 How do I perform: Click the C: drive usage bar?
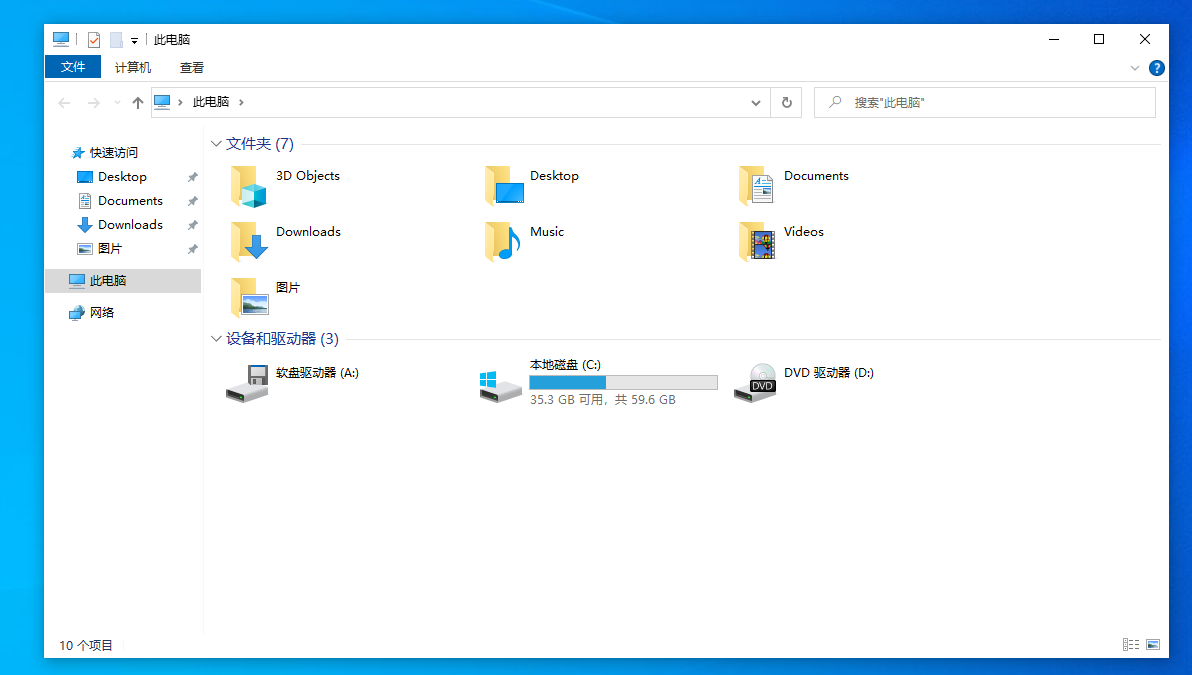click(623, 382)
